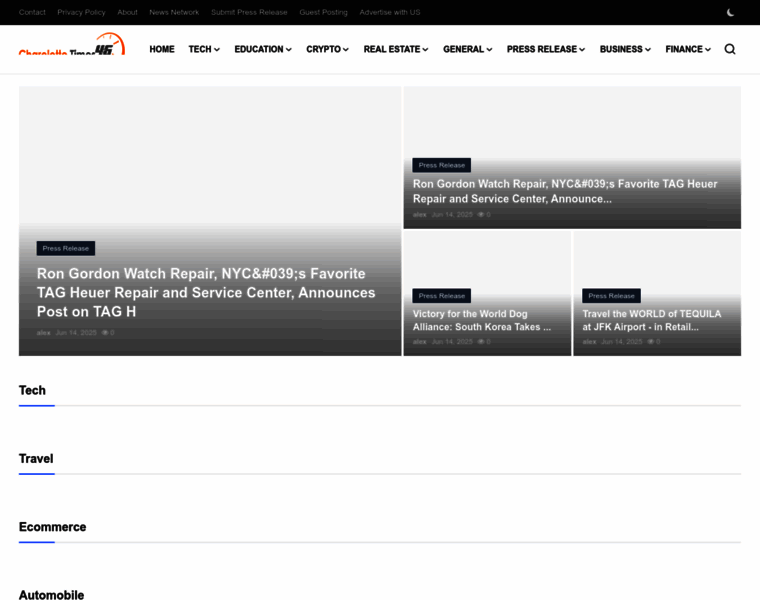Open 'Travel the WORLD of TEQUILA' article

click(x=652, y=320)
